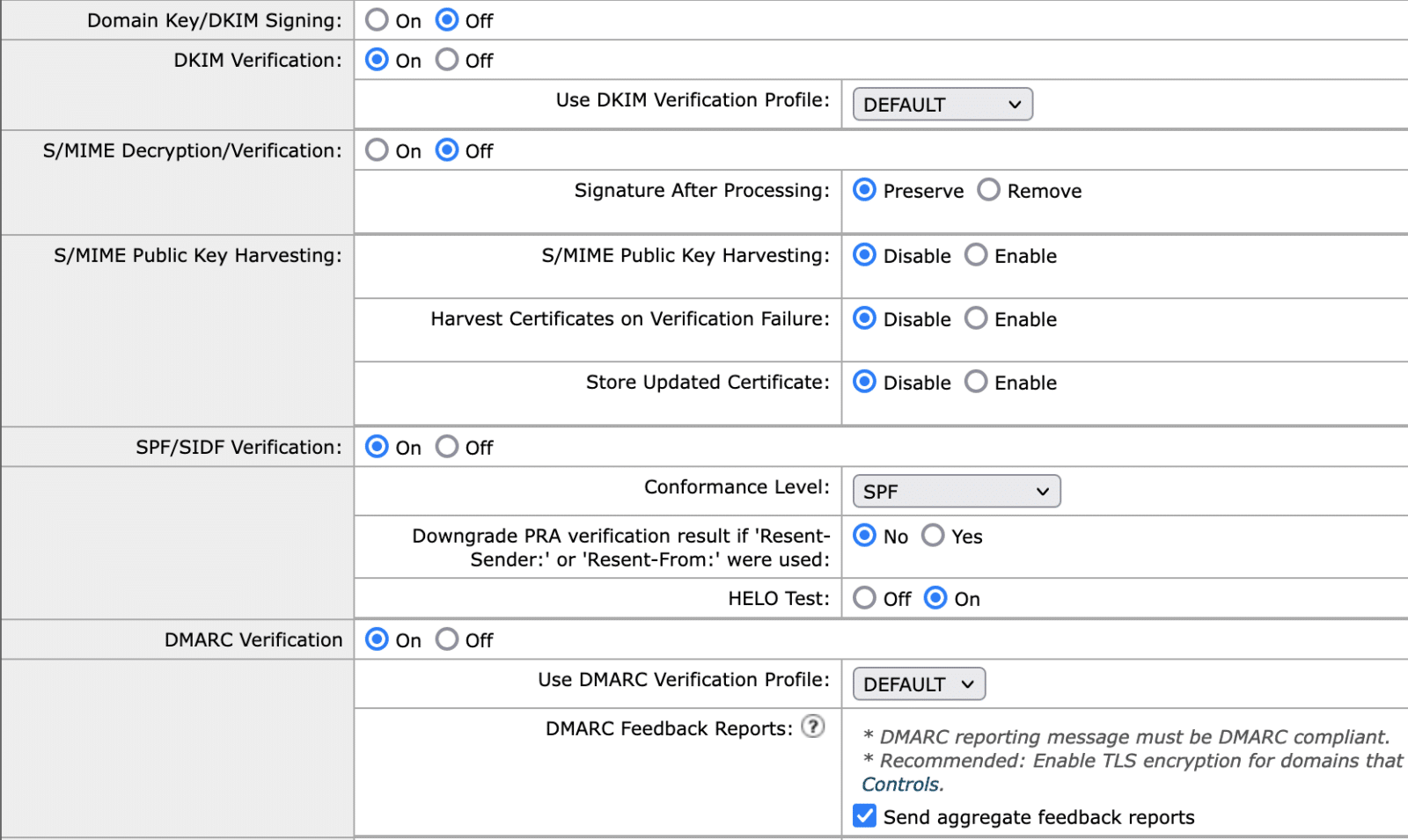Turn on Domain Key/DKIM Signing
Viewport: 1408px width, 840px height.
[x=377, y=20]
